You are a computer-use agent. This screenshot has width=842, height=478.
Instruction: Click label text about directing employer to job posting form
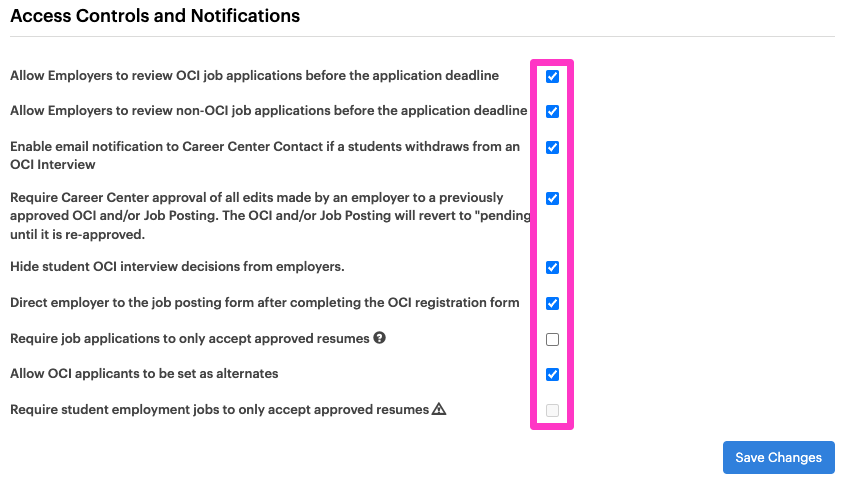pos(265,302)
